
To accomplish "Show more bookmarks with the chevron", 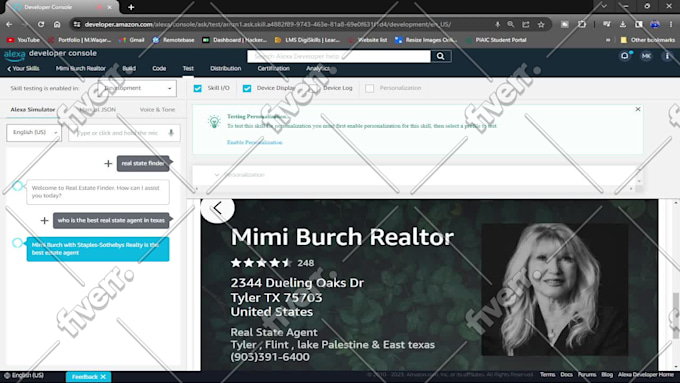I will click(x=608, y=40).
